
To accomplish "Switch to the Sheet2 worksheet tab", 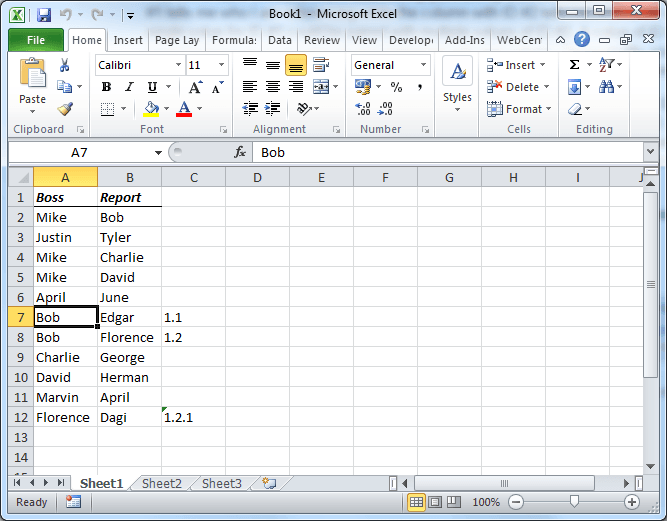I will click(x=162, y=483).
